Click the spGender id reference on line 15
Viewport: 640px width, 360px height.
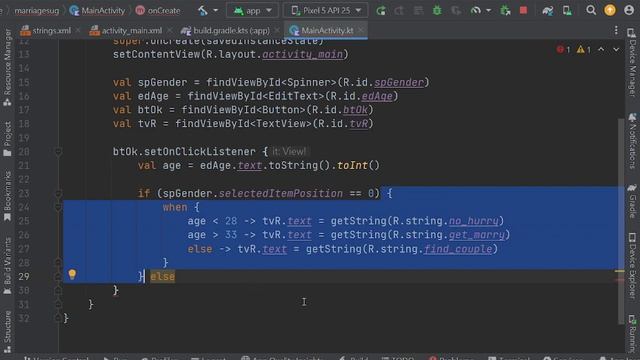pos(399,82)
